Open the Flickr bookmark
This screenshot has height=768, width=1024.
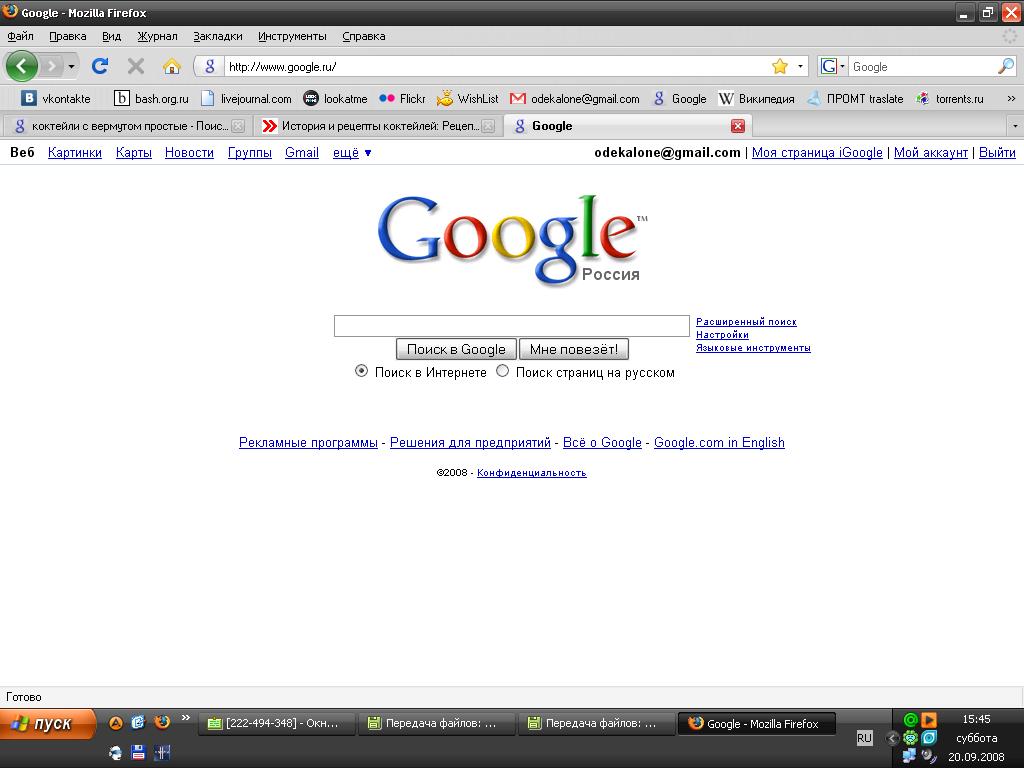[x=402, y=99]
